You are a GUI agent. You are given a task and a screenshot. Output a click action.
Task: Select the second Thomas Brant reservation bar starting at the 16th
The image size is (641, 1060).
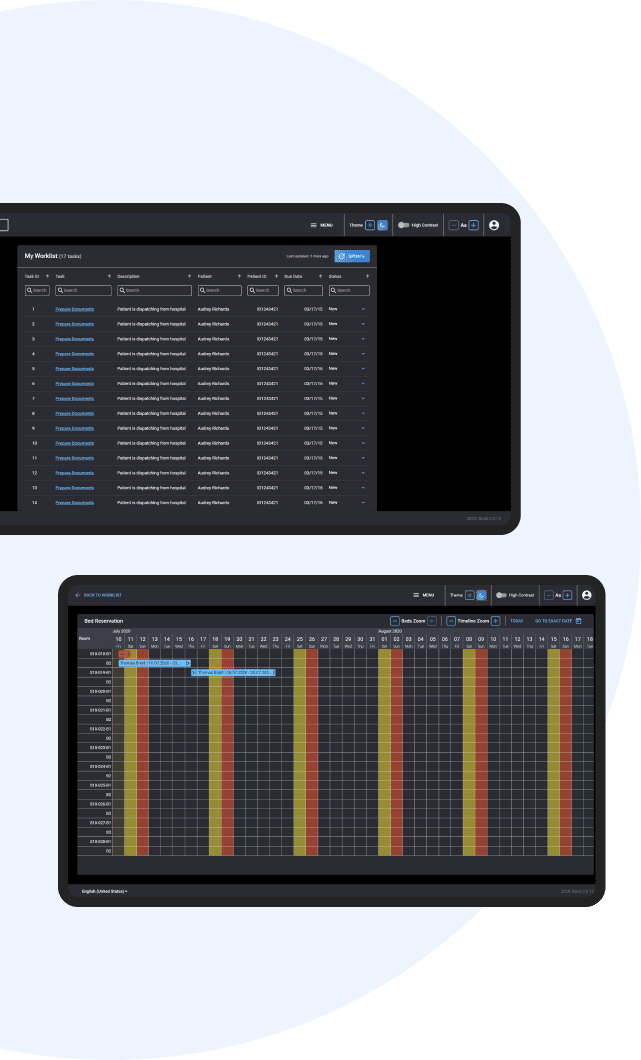pyautogui.click(x=233, y=673)
